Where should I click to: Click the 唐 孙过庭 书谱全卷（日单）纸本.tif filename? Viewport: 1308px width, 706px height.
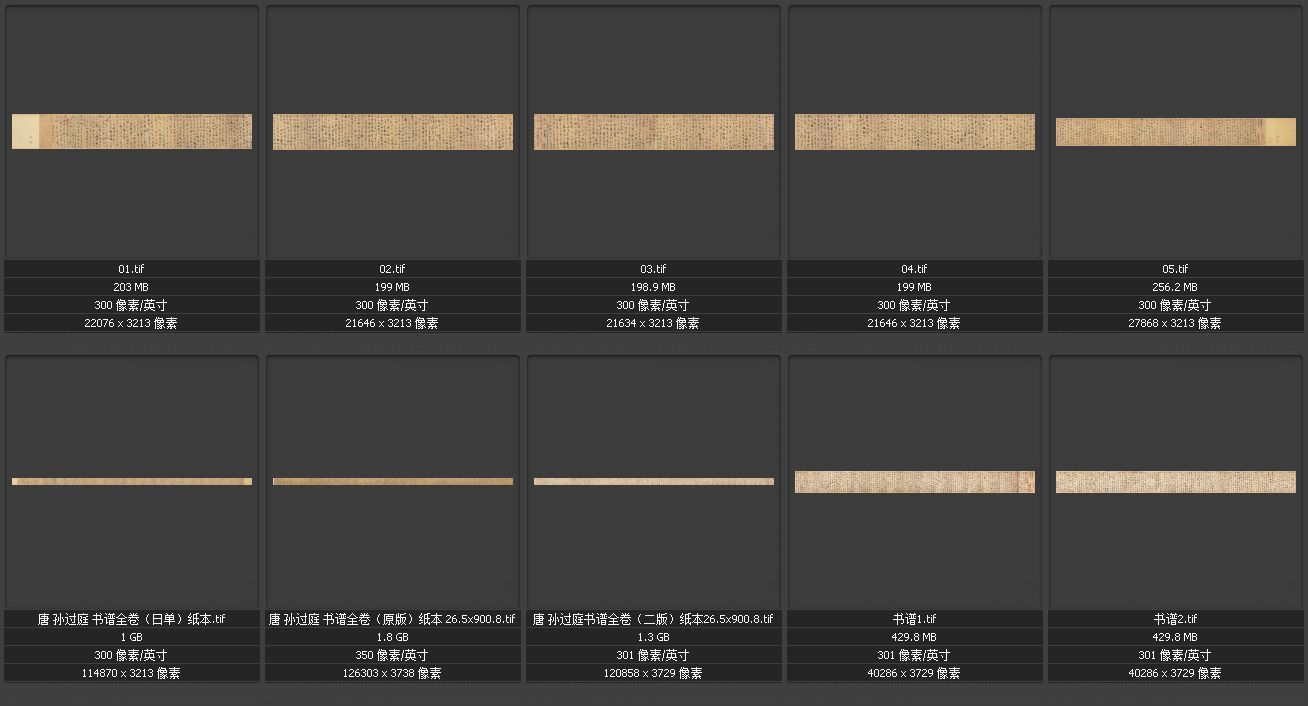(132, 619)
